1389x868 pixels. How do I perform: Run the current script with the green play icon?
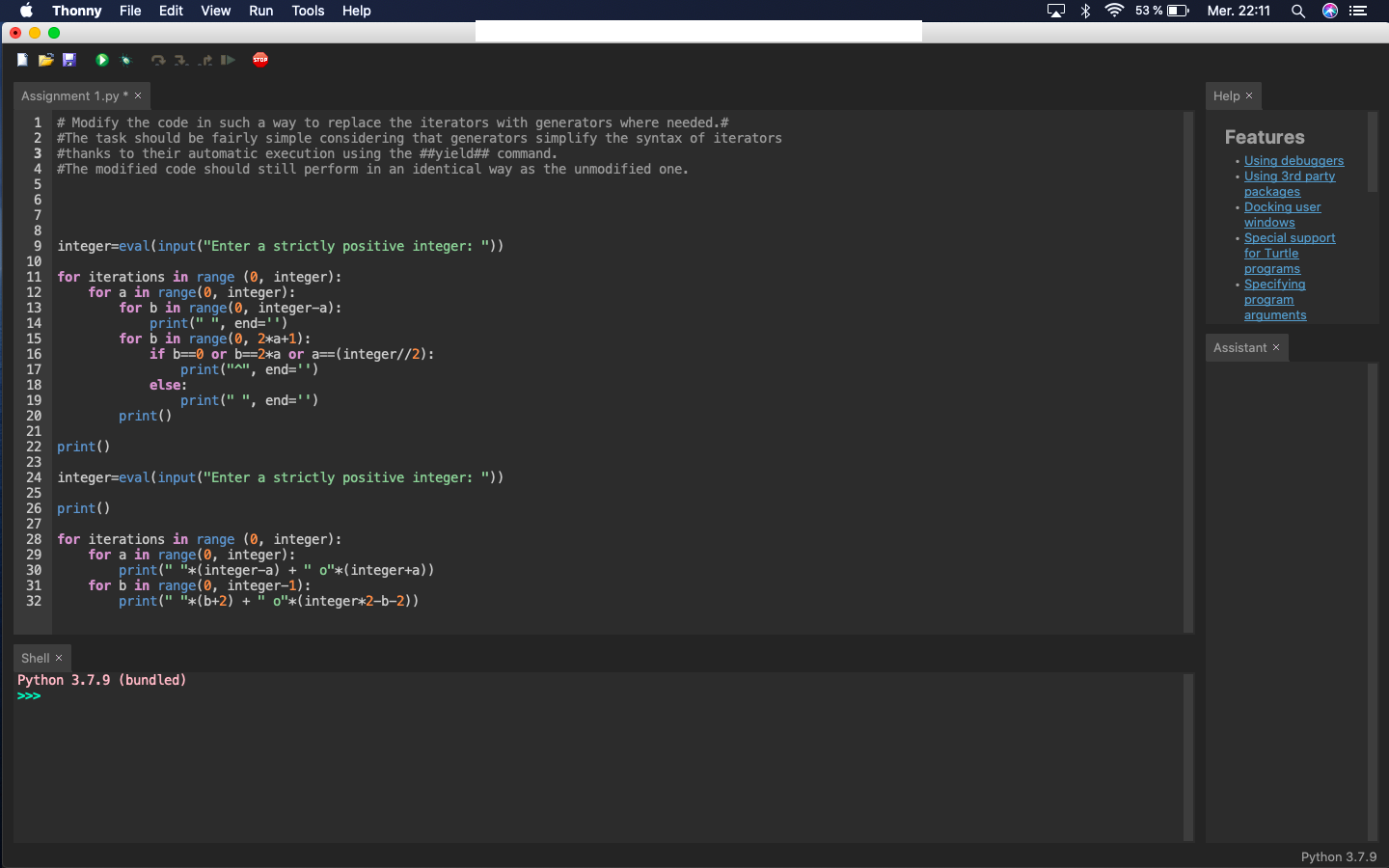(101, 60)
